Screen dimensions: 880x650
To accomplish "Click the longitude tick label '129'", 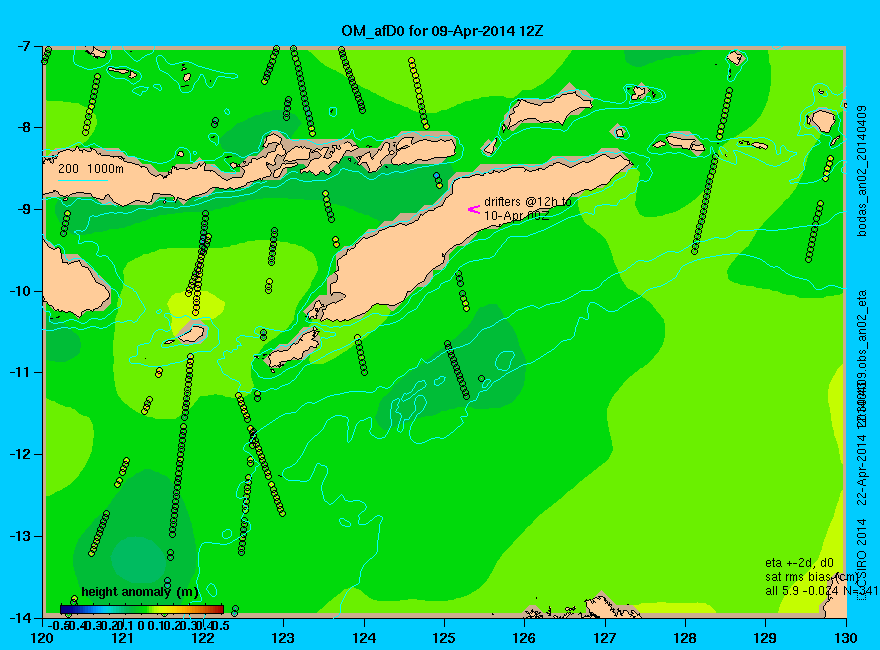I will coord(766,638).
